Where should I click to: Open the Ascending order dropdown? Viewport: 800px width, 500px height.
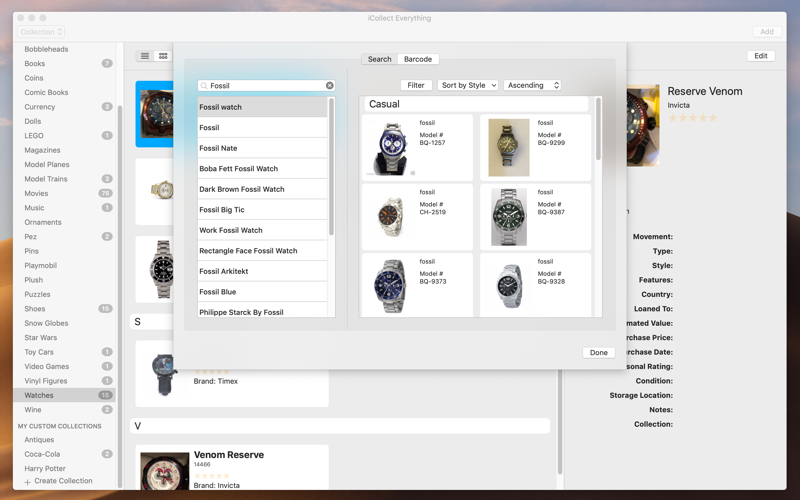click(x=532, y=85)
